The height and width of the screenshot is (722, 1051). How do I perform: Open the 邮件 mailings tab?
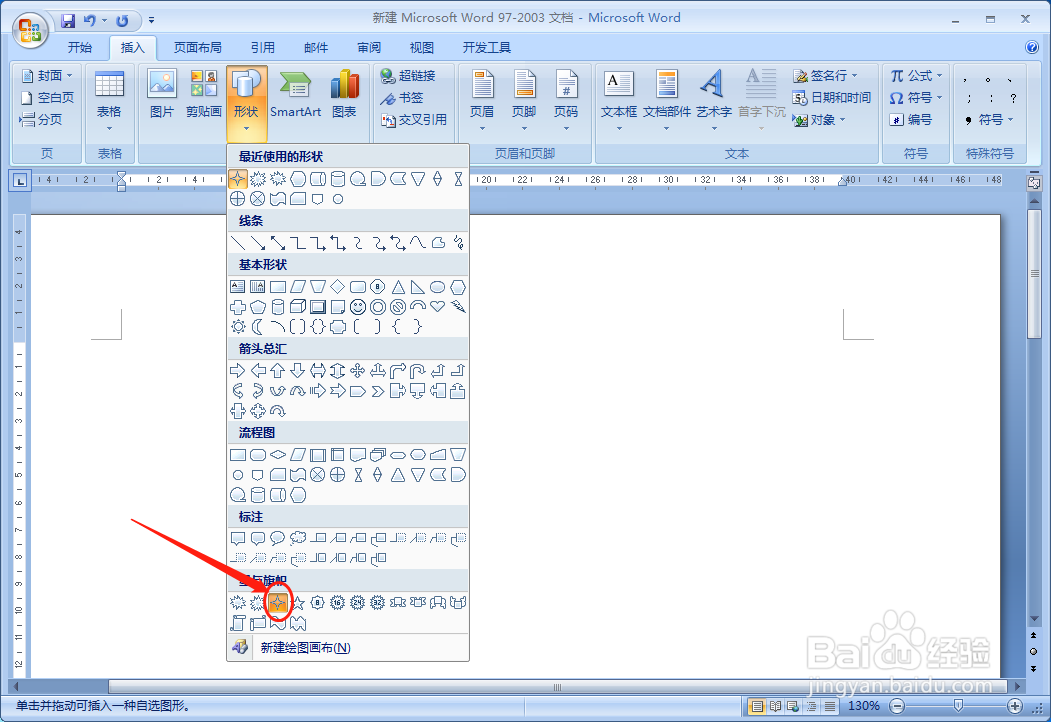click(x=316, y=48)
